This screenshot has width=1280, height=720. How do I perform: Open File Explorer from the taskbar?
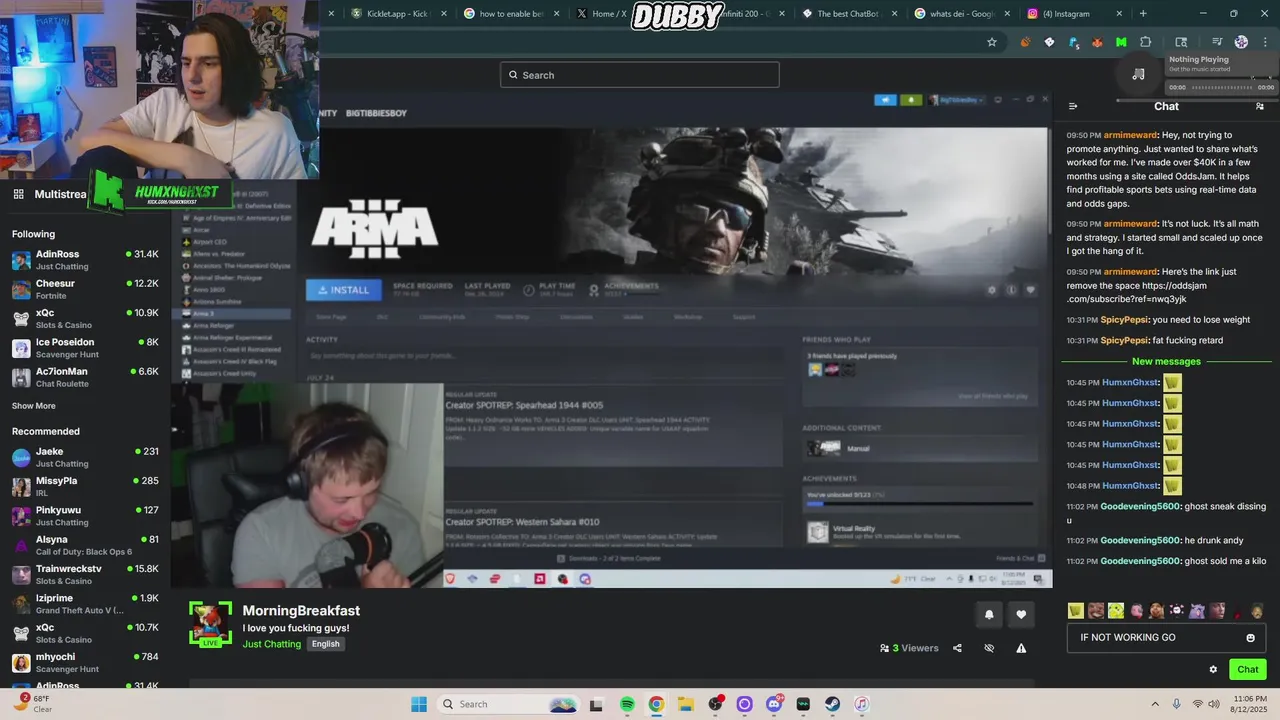[686, 704]
